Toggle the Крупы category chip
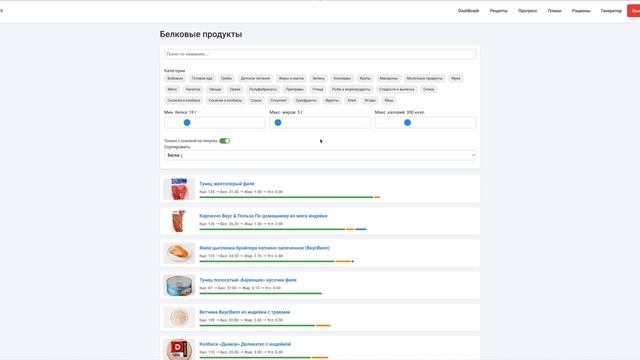Screen dimensions: 640x360 tap(365, 78)
